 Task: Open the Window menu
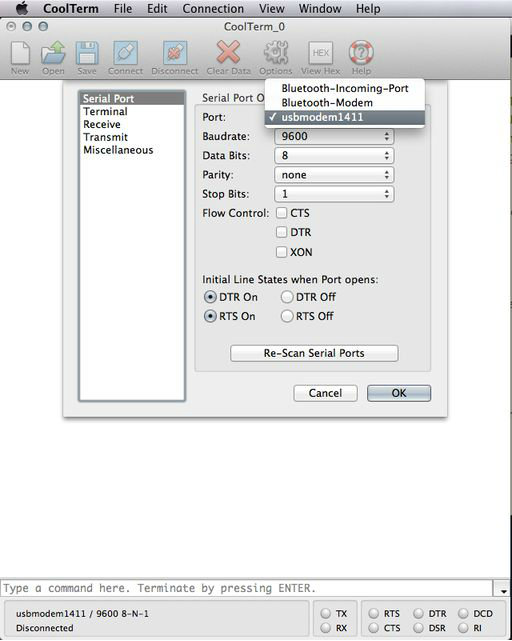(x=320, y=8)
